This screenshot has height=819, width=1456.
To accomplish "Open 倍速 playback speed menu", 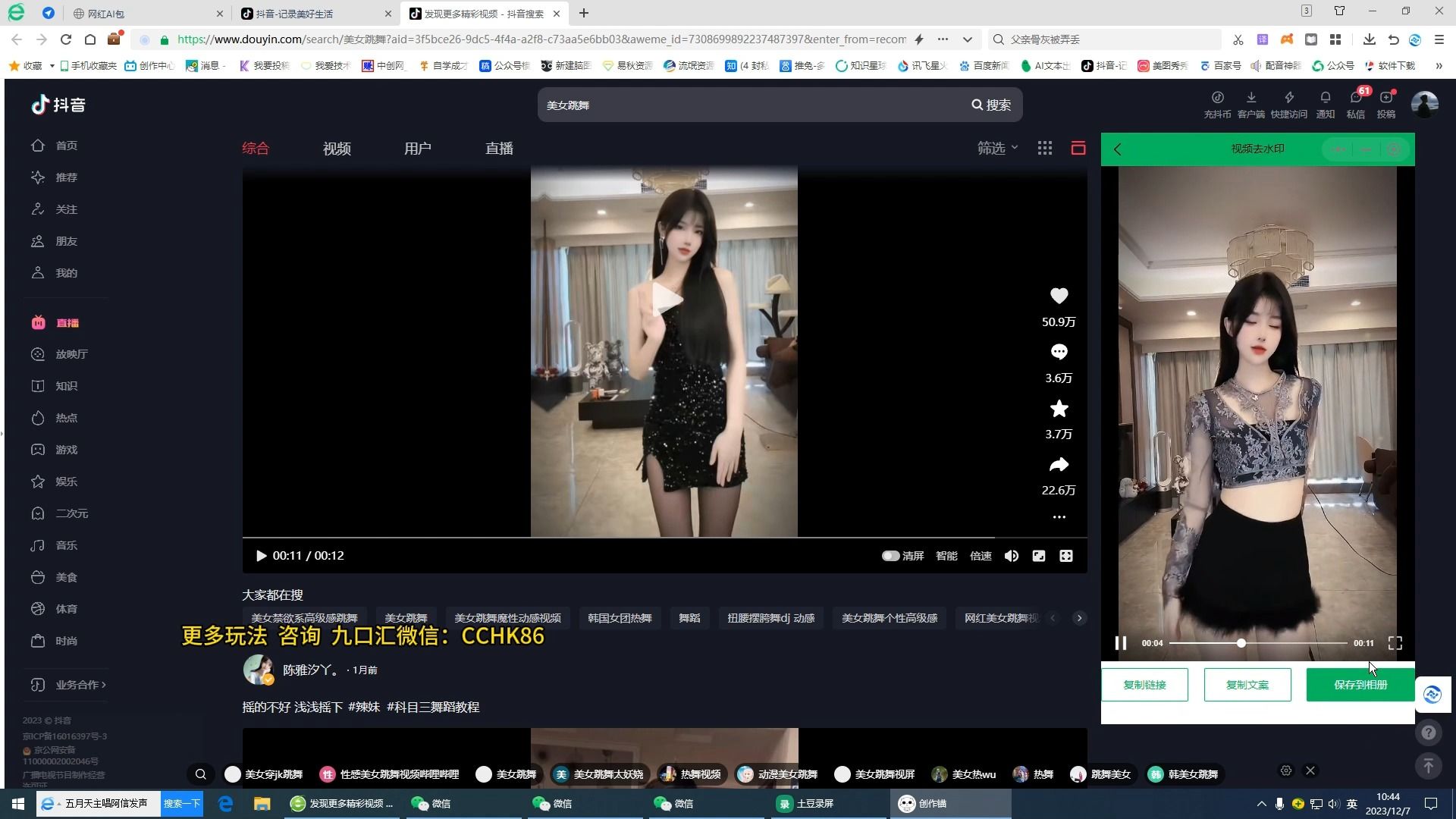I will [981, 556].
